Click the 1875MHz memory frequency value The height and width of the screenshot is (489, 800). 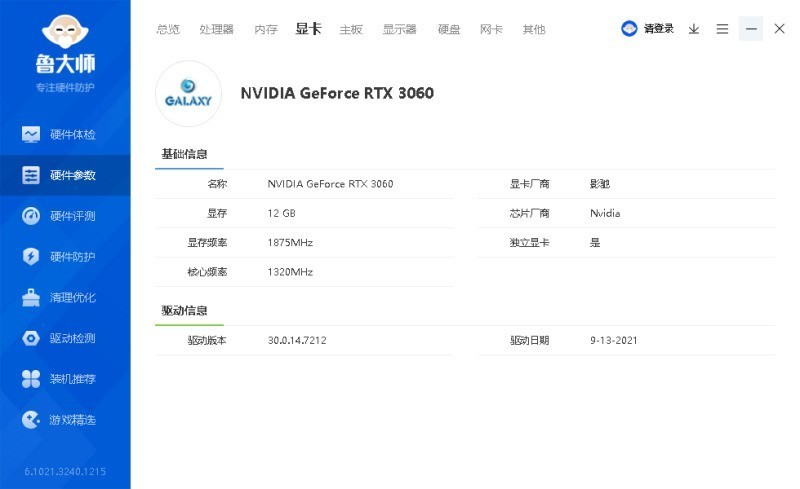(290, 242)
